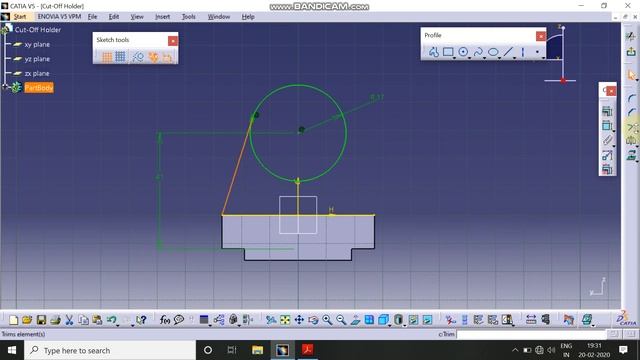Open the line tool sub-options arrow
The width and height of the screenshot is (640, 360).
click(x=514, y=58)
